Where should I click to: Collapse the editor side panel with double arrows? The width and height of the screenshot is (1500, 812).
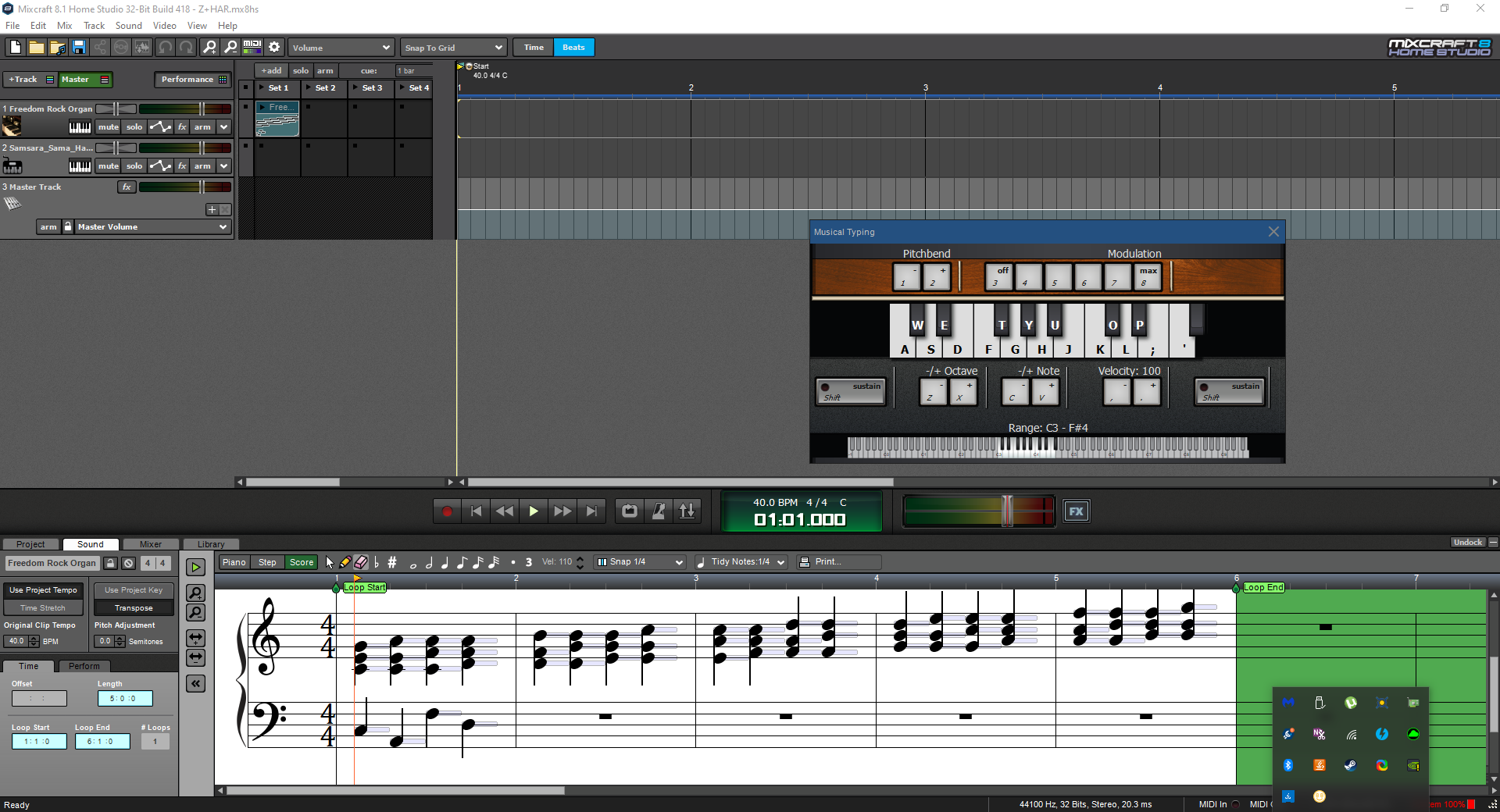196,684
